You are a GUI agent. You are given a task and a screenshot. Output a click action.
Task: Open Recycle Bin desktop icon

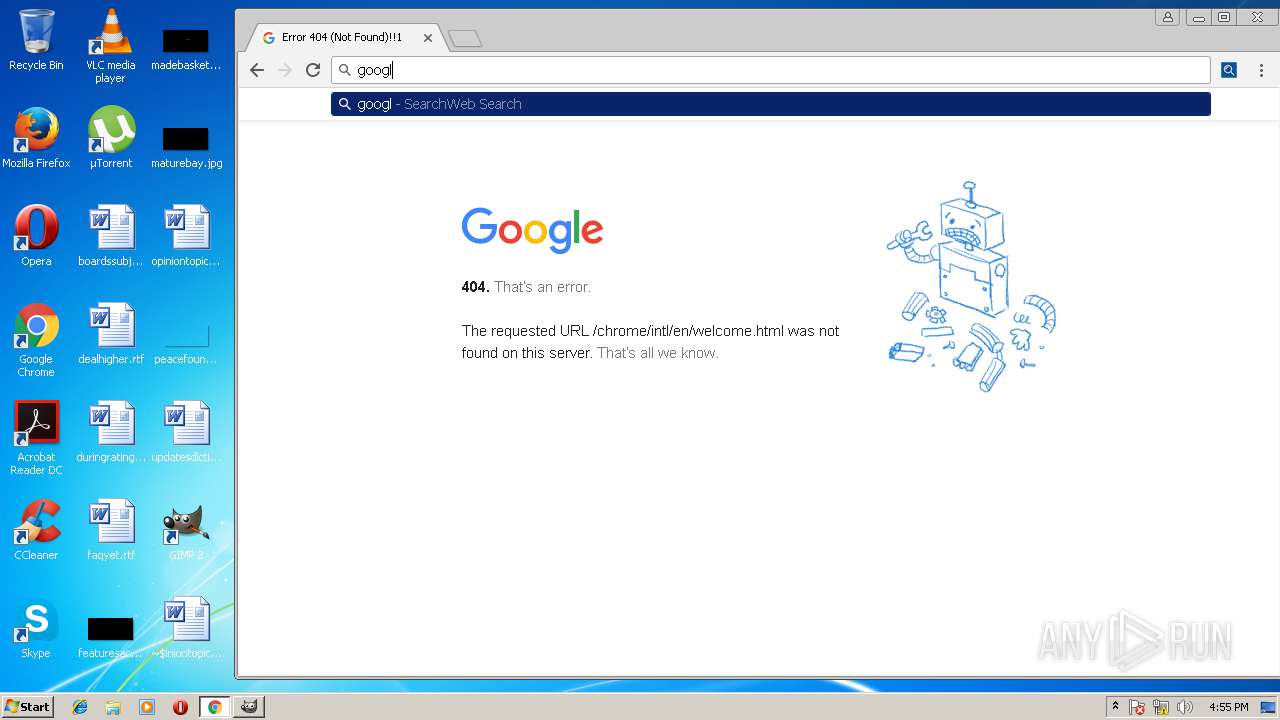[x=36, y=40]
